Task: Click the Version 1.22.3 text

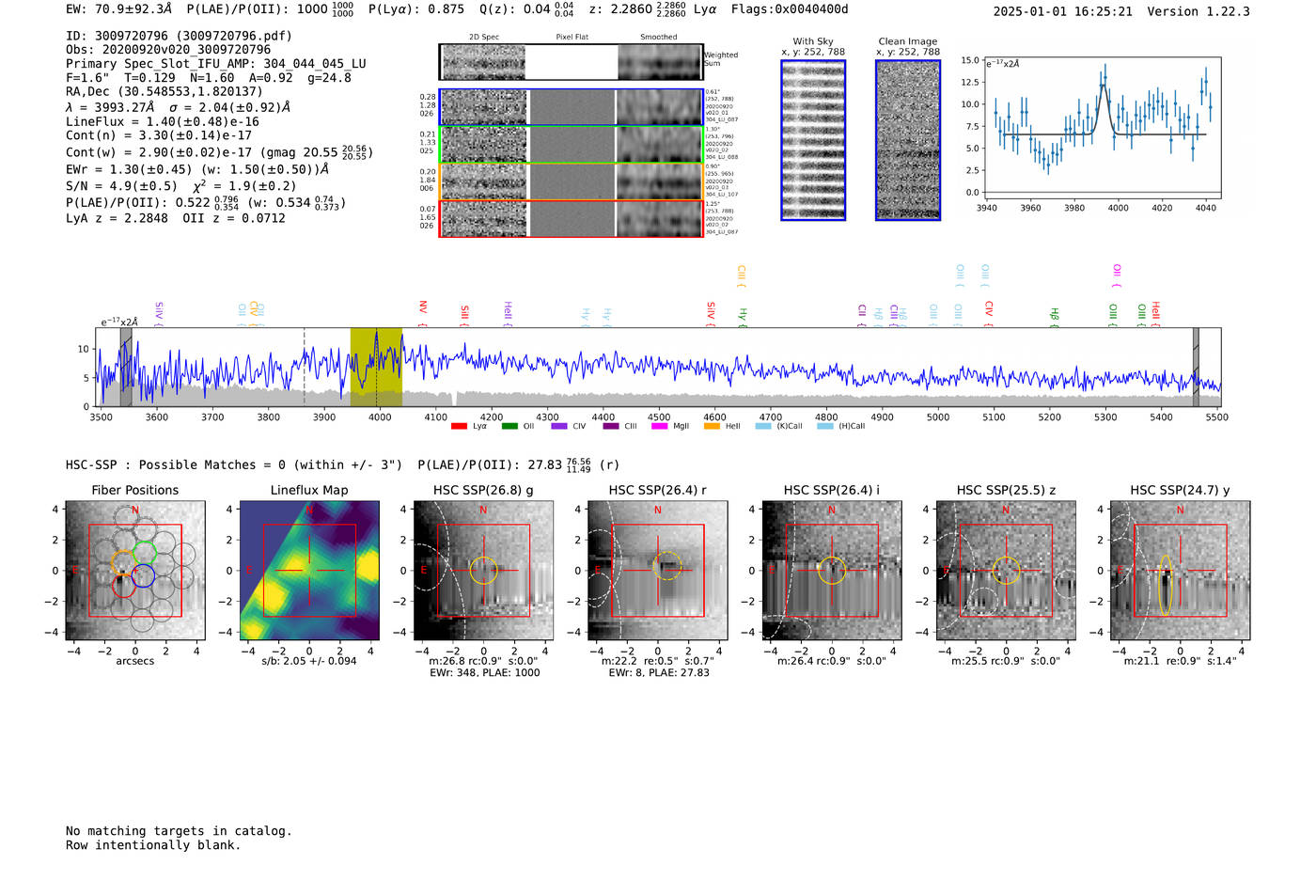Action: pos(1198,11)
